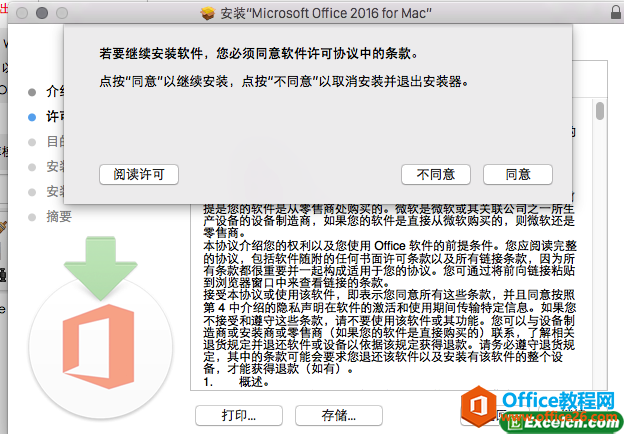Click the lock icon in title bar
Viewport: 624px width, 434px height.
pos(616,12)
